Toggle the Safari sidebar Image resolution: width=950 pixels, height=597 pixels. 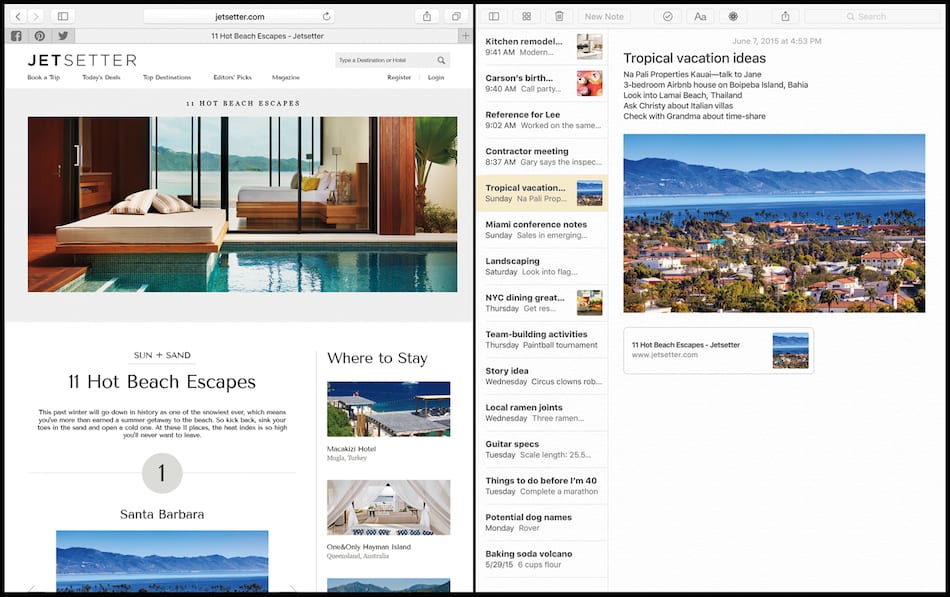click(62, 16)
